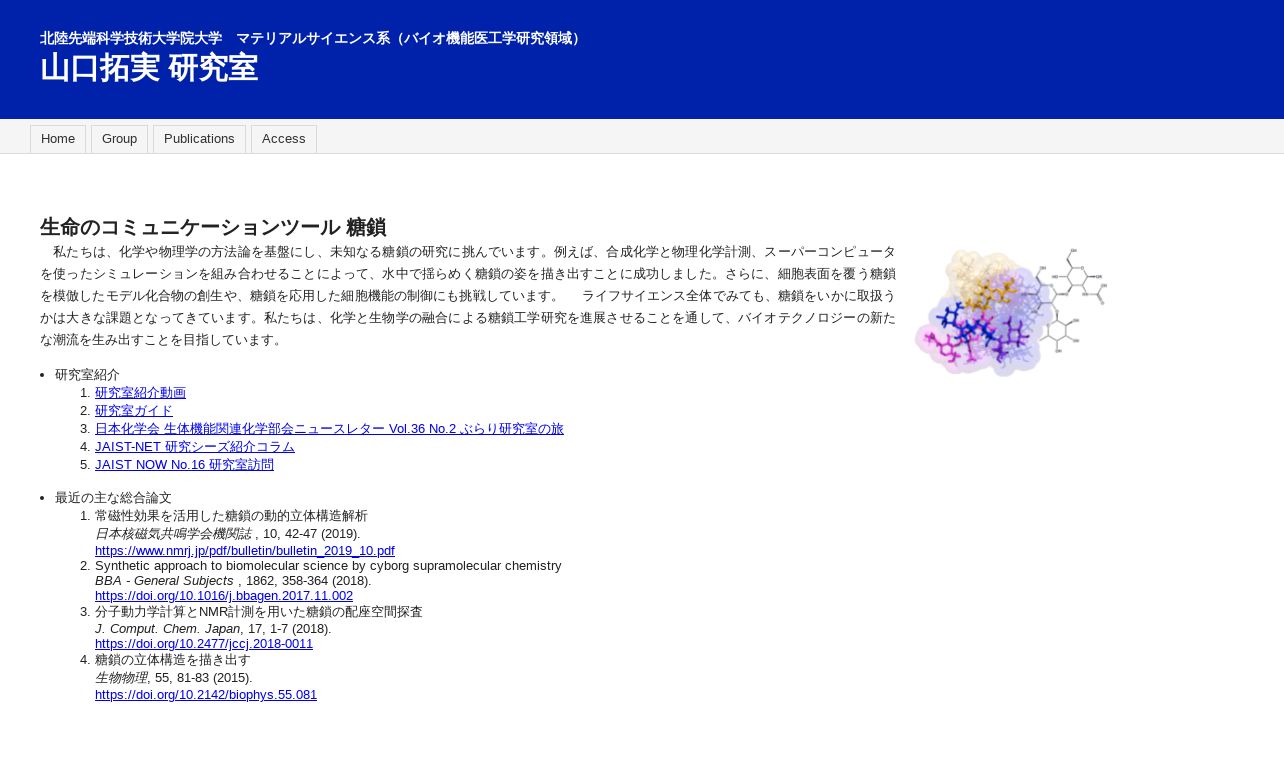Image resolution: width=1284 pixels, height=763 pixels.
Task: Click the title 常磁性効果を活用した糖鎖の動的立体構造解析
Action: point(231,516)
